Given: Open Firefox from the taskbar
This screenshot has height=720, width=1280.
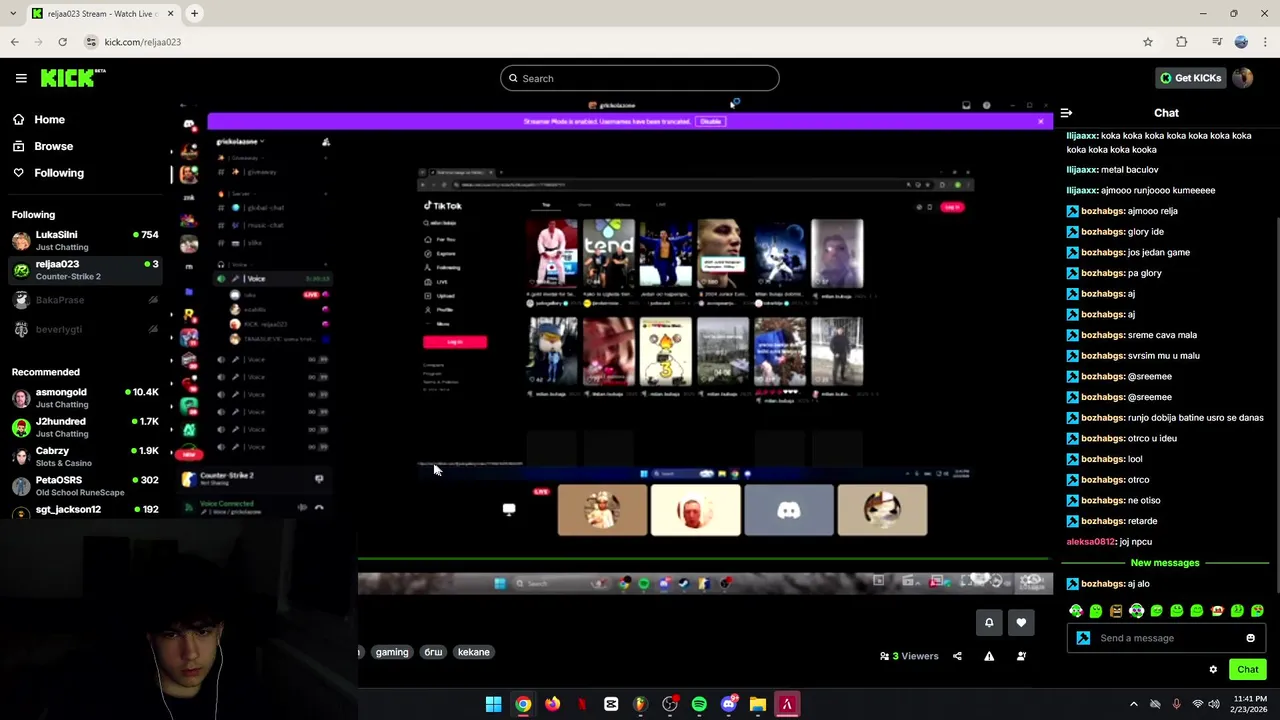Looking at the screenshot, I should 552,704.
